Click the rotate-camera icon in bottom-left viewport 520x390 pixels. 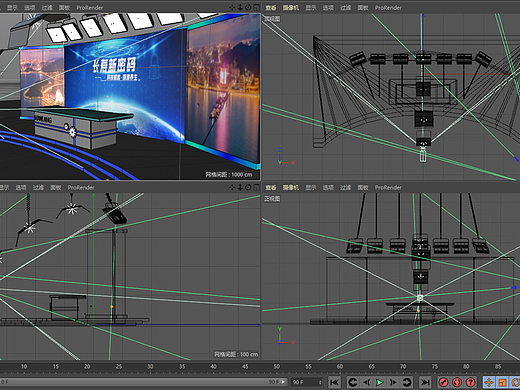(248, 187)
